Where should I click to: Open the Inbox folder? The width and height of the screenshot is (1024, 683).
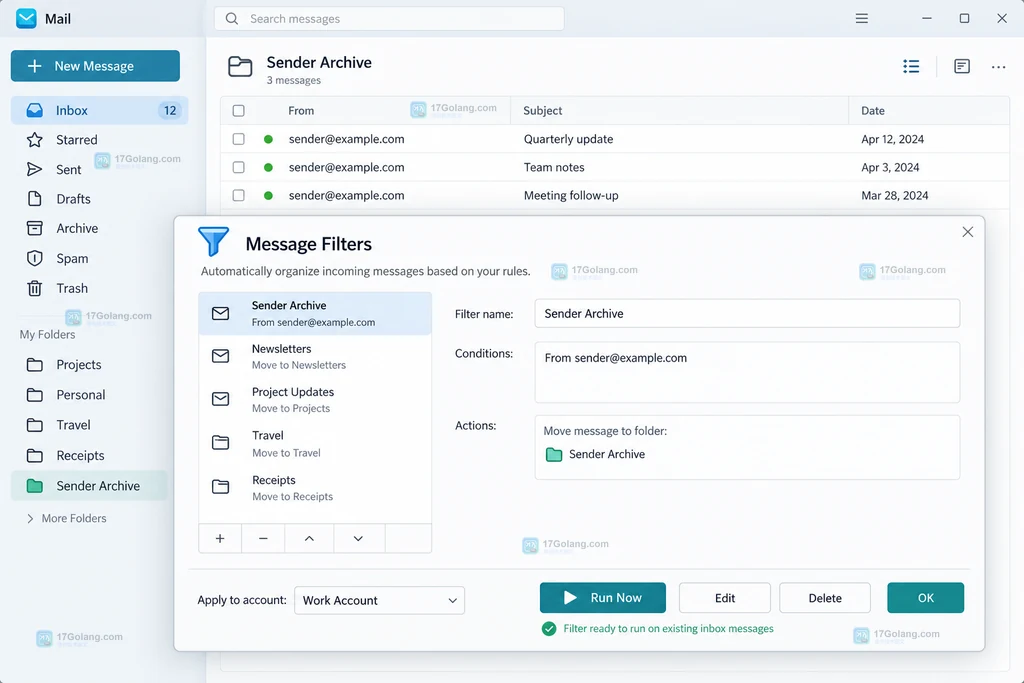[99, 110]
